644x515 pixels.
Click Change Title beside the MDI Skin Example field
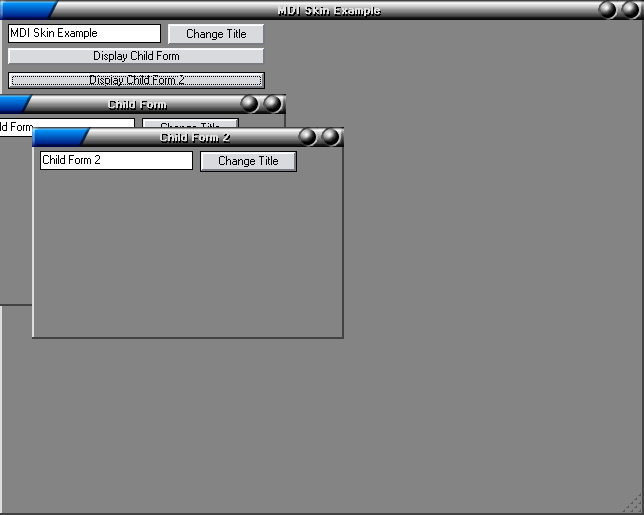pos(216,34)
